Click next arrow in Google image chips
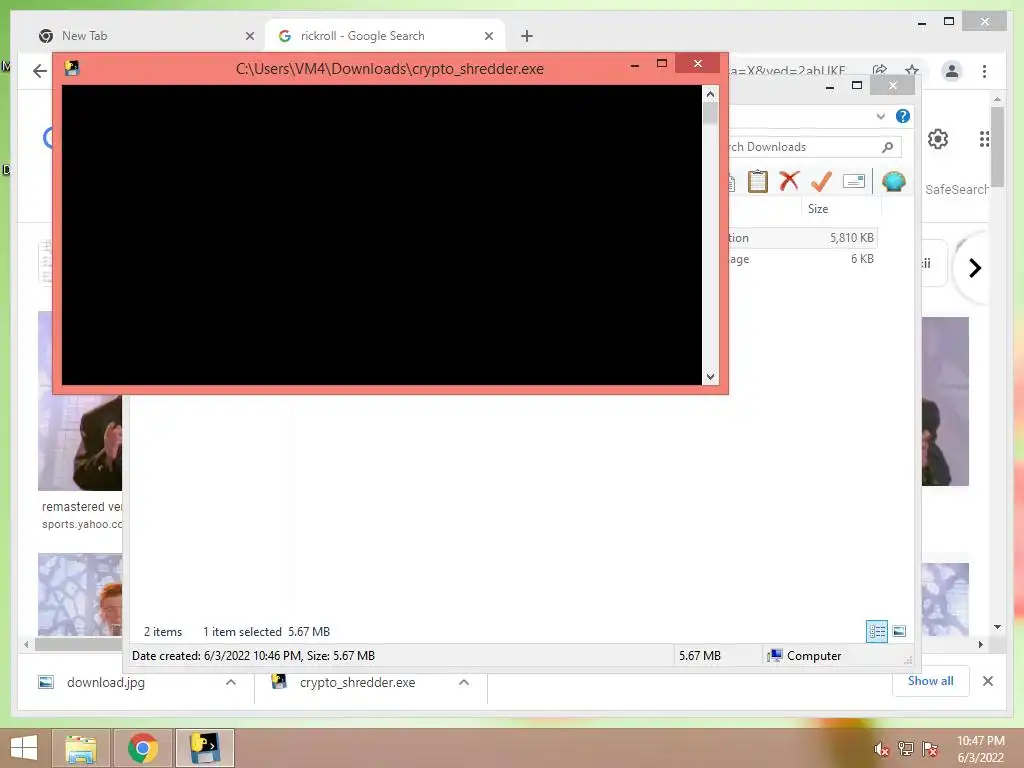 974,268
